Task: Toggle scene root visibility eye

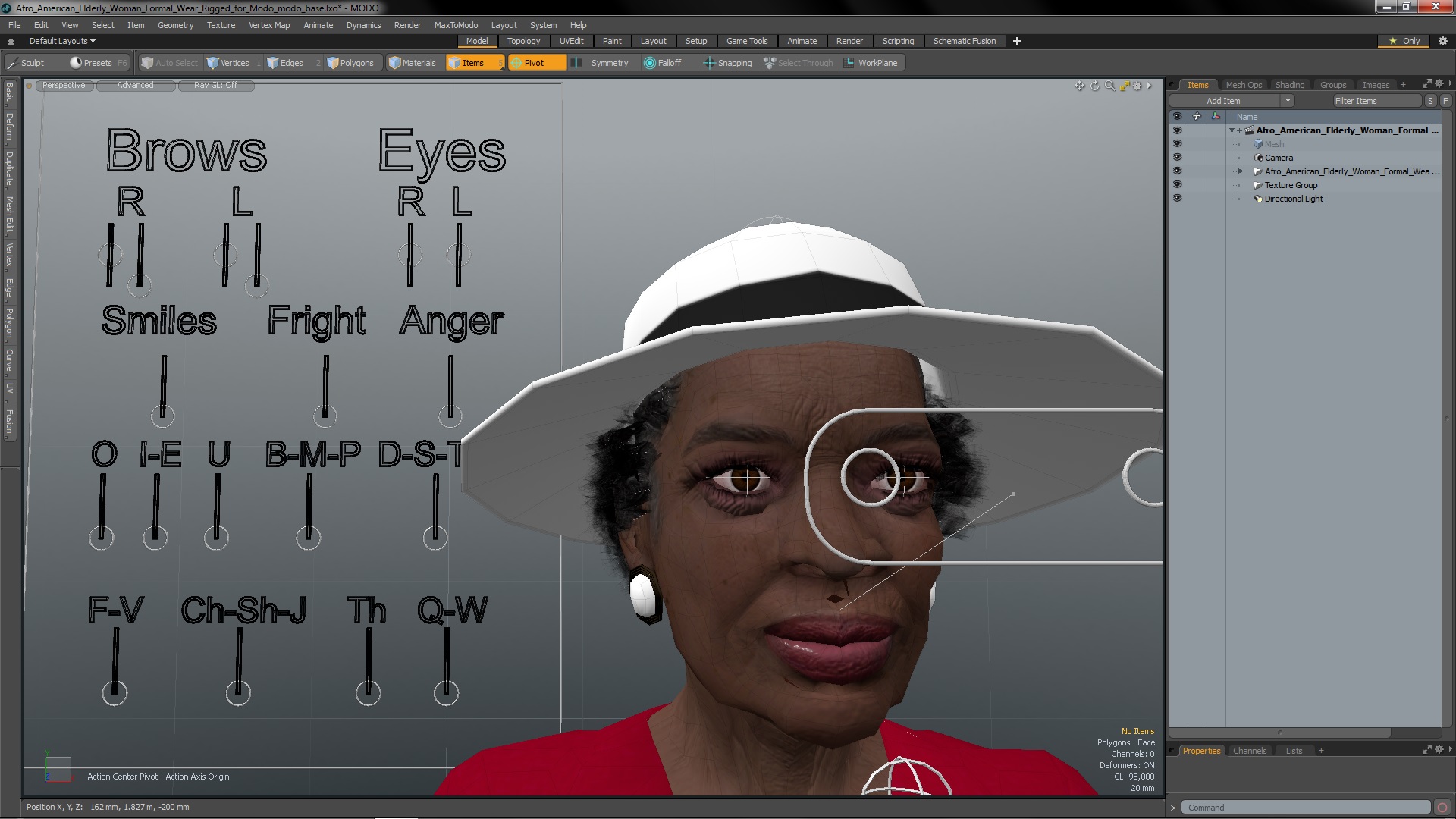Action: click(x=1177, y=130)
